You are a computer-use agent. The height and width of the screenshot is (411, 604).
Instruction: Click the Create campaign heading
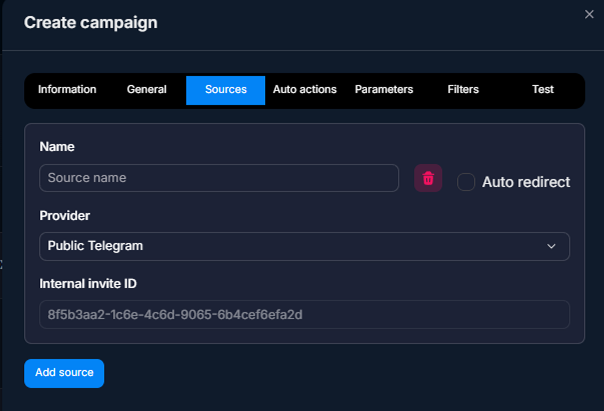pos(91,23)
